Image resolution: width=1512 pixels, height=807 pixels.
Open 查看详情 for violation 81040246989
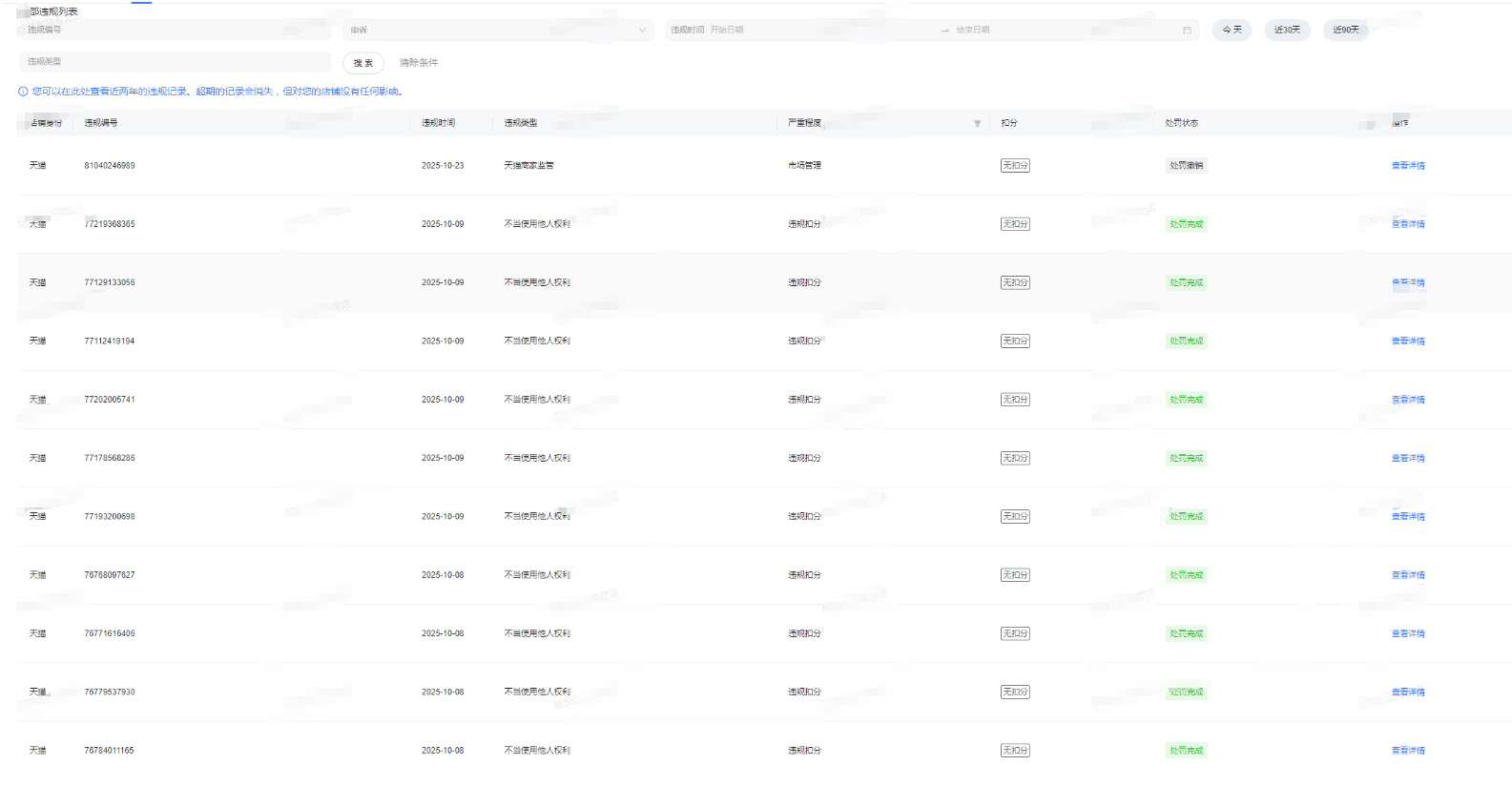point(1407,166)
